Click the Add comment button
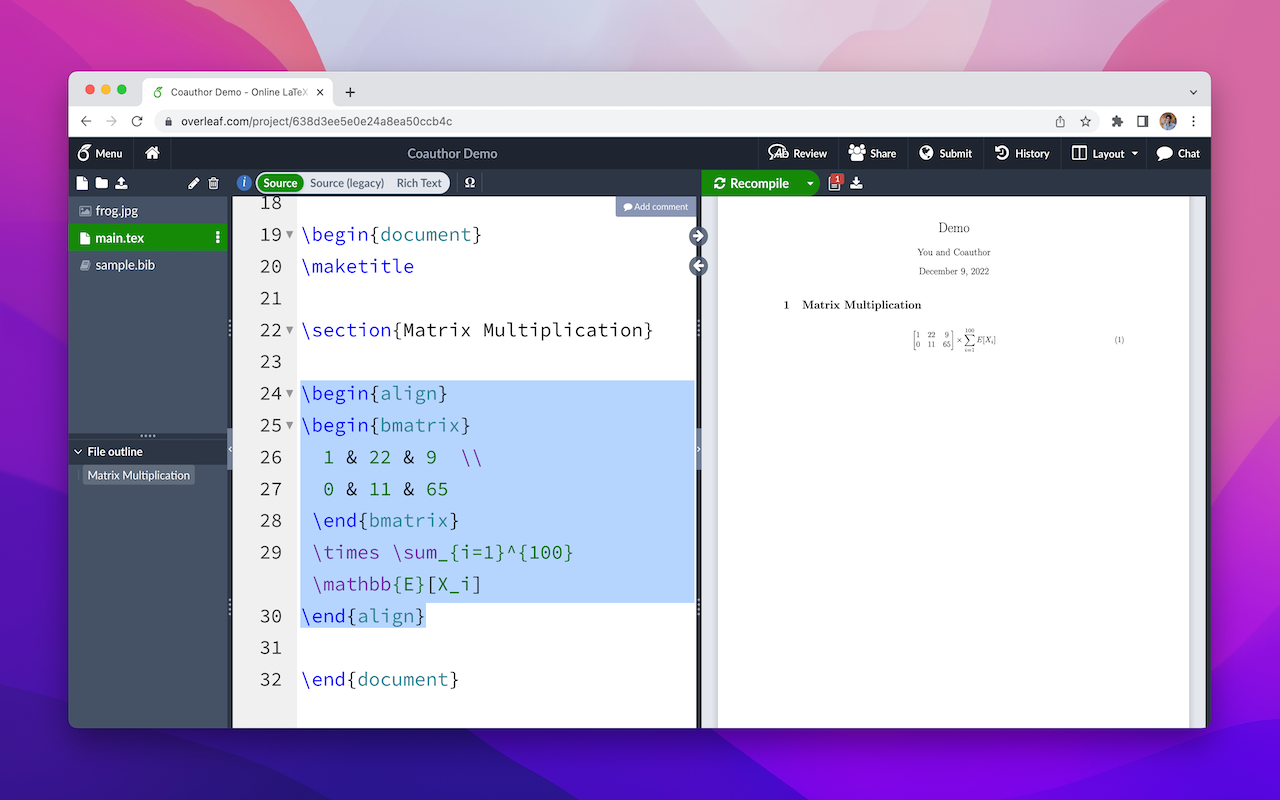The width and height of the screenshot is (1280, 800). click(x=655, y=207)
